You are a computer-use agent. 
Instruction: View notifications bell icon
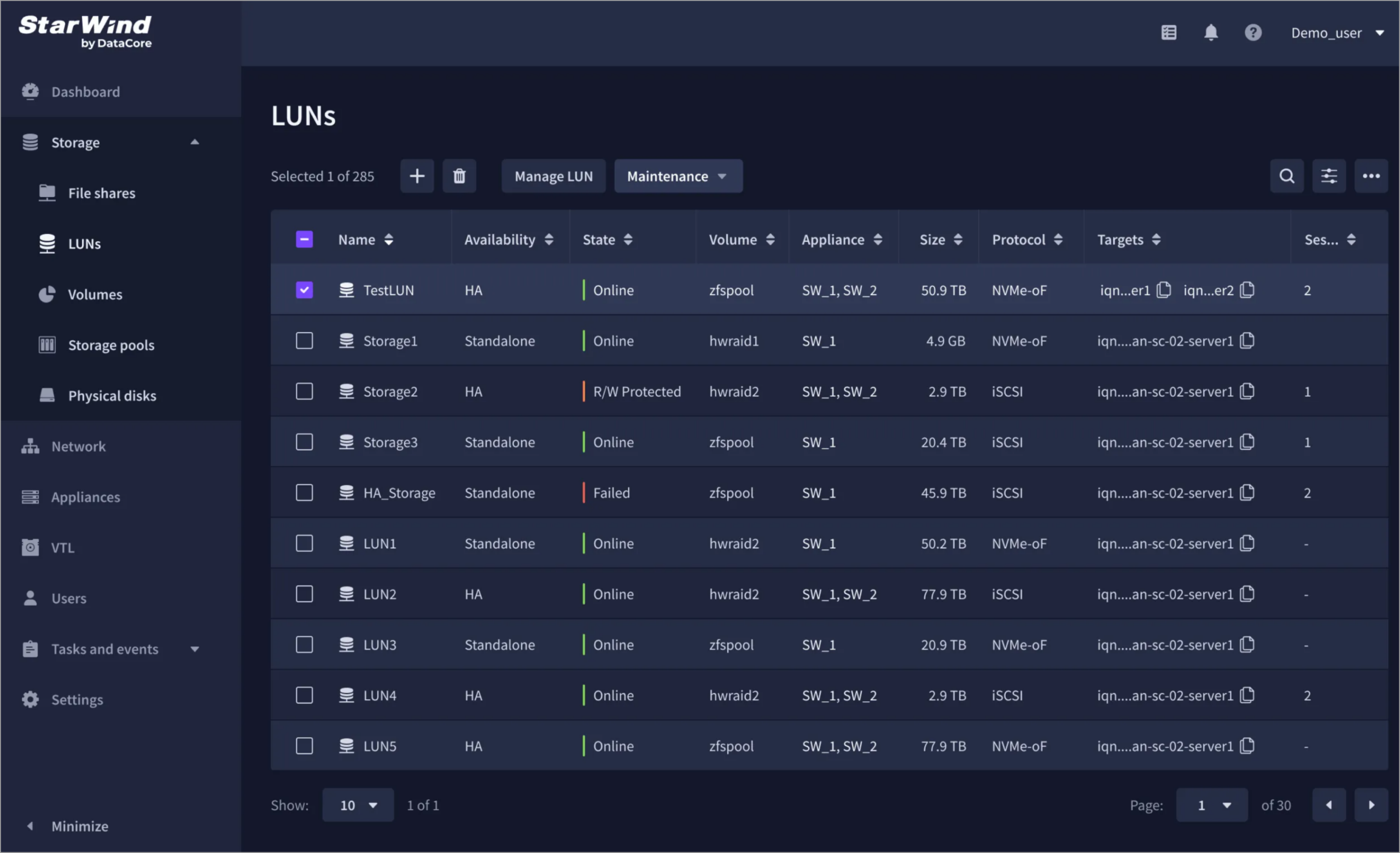(1211, 33)
